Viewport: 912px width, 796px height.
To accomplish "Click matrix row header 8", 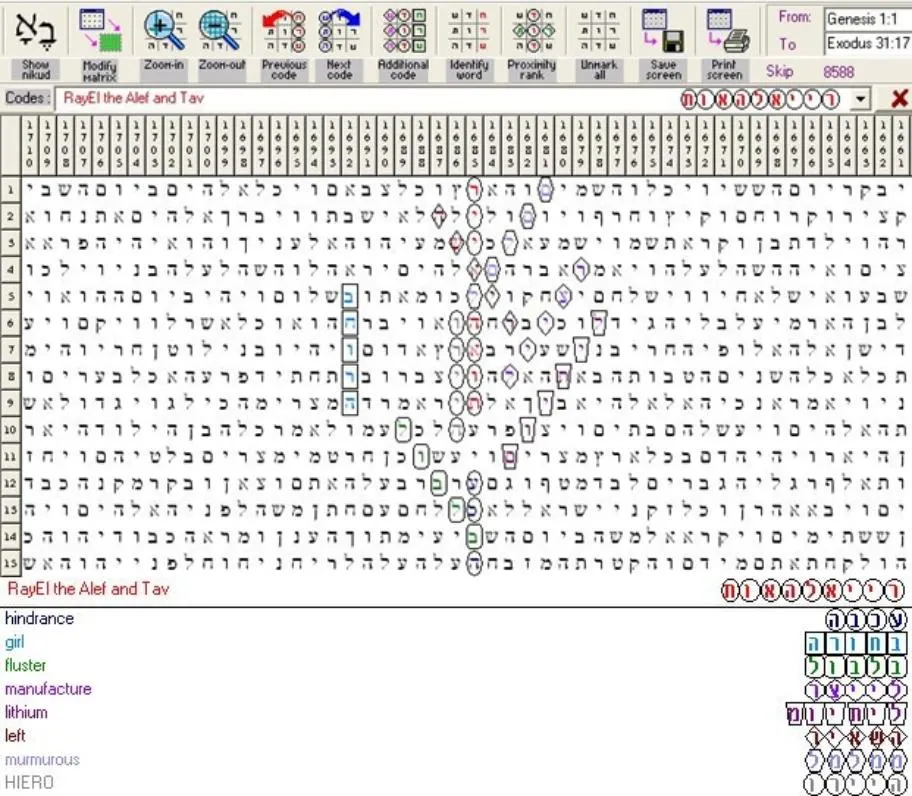I will pyautogui.click(x=10, y=376).
